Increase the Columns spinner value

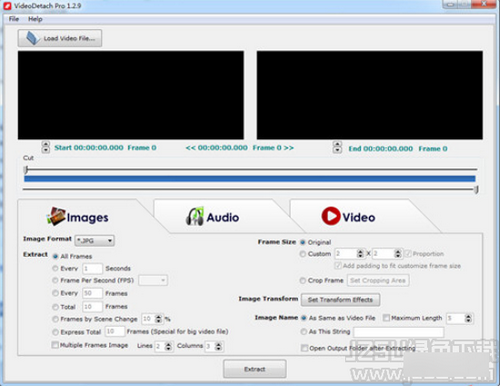coord(218,344)
